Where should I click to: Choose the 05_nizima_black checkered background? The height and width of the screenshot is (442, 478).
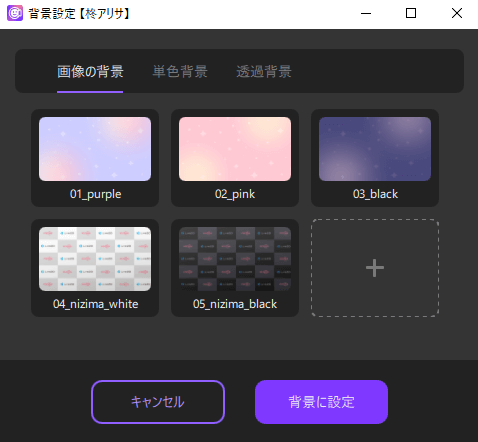[x=235, y=259]
